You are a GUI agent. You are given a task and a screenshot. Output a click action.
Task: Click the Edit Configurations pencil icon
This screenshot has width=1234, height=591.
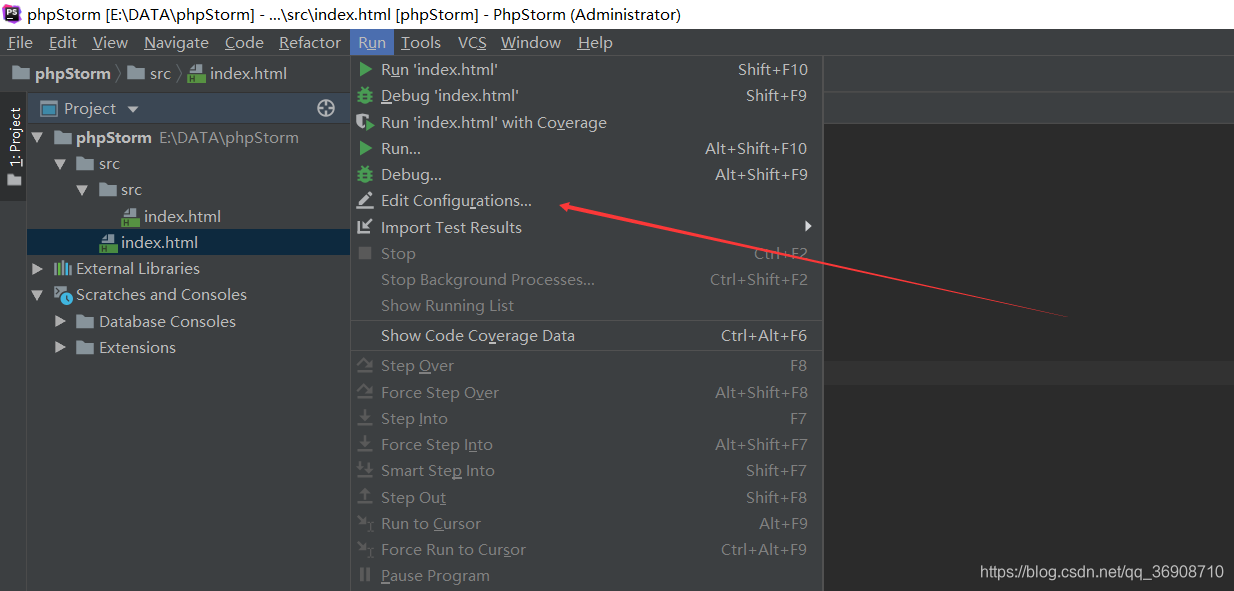click(x=366, y=200)
